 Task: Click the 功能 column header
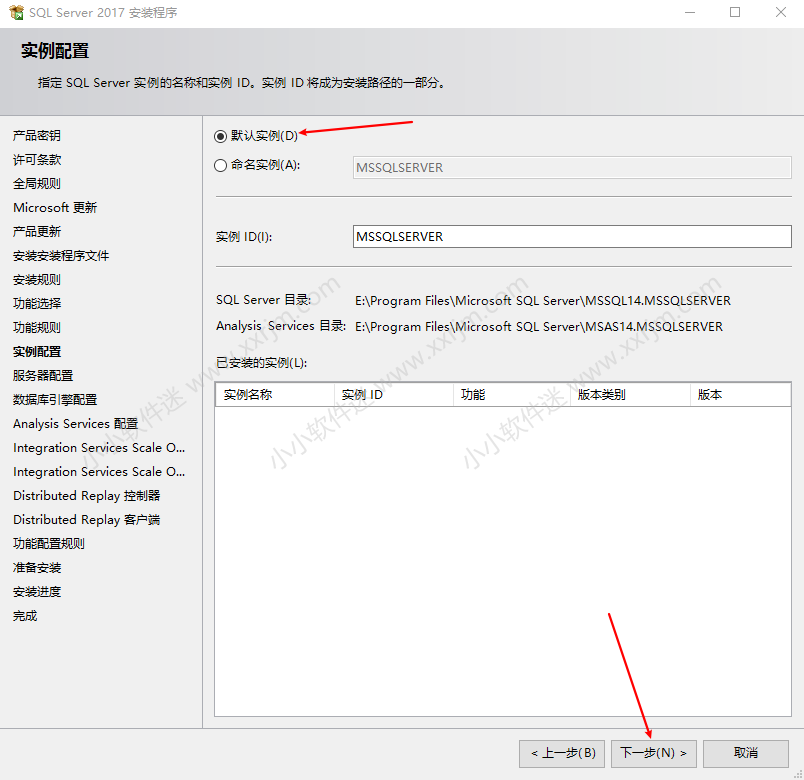coord(512,395)
